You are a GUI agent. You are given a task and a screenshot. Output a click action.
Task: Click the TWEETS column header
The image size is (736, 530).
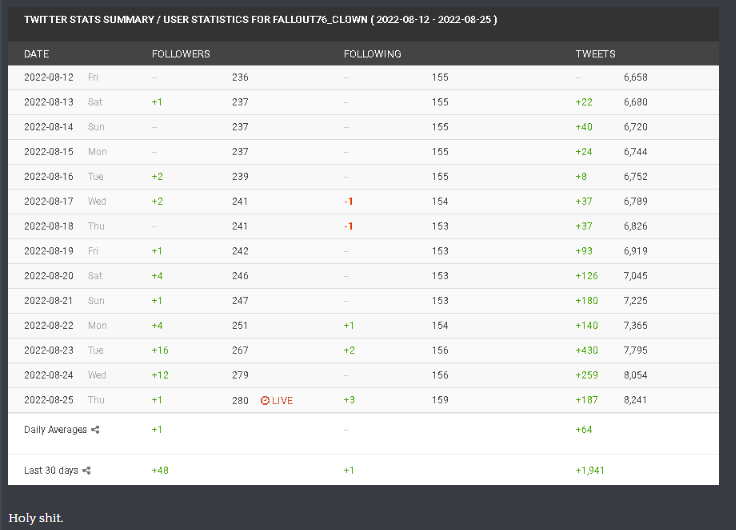point(595,54)
